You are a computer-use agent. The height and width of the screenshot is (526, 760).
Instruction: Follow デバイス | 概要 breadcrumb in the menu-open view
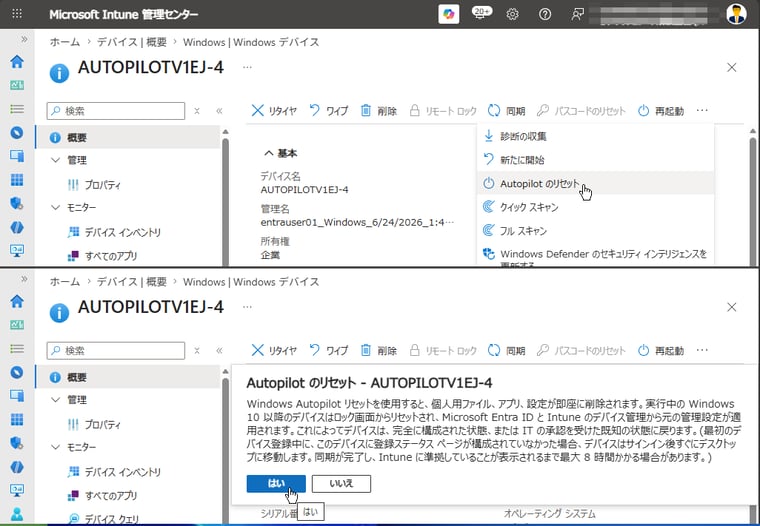pos(132,42)
